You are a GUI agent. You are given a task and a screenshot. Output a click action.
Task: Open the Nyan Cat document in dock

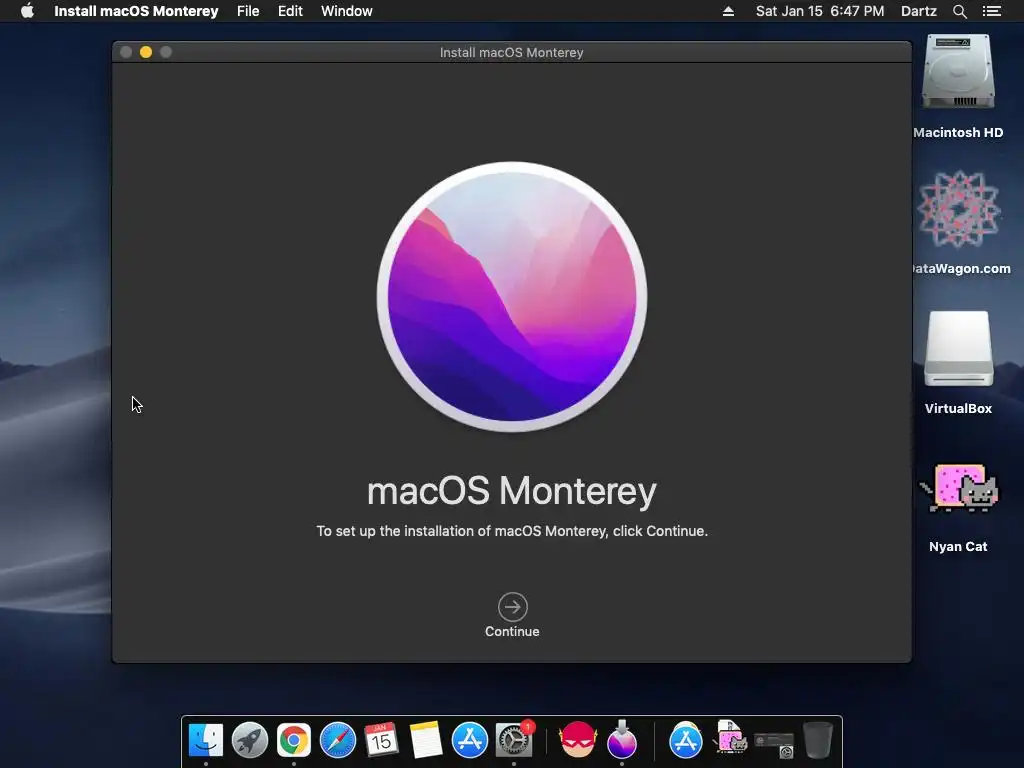(730, 738)
